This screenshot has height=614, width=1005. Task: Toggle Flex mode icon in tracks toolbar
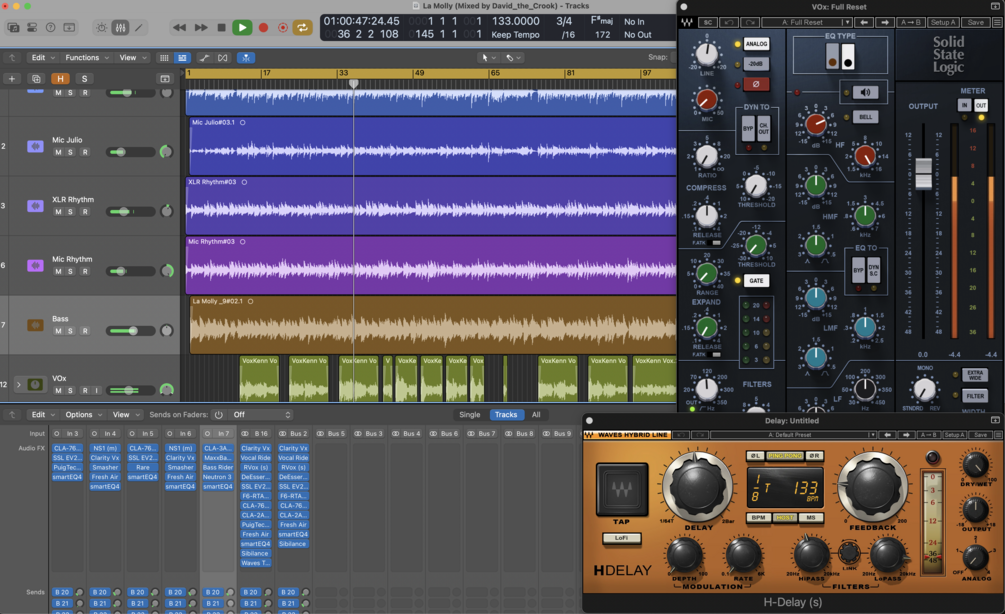coord(222,58)
